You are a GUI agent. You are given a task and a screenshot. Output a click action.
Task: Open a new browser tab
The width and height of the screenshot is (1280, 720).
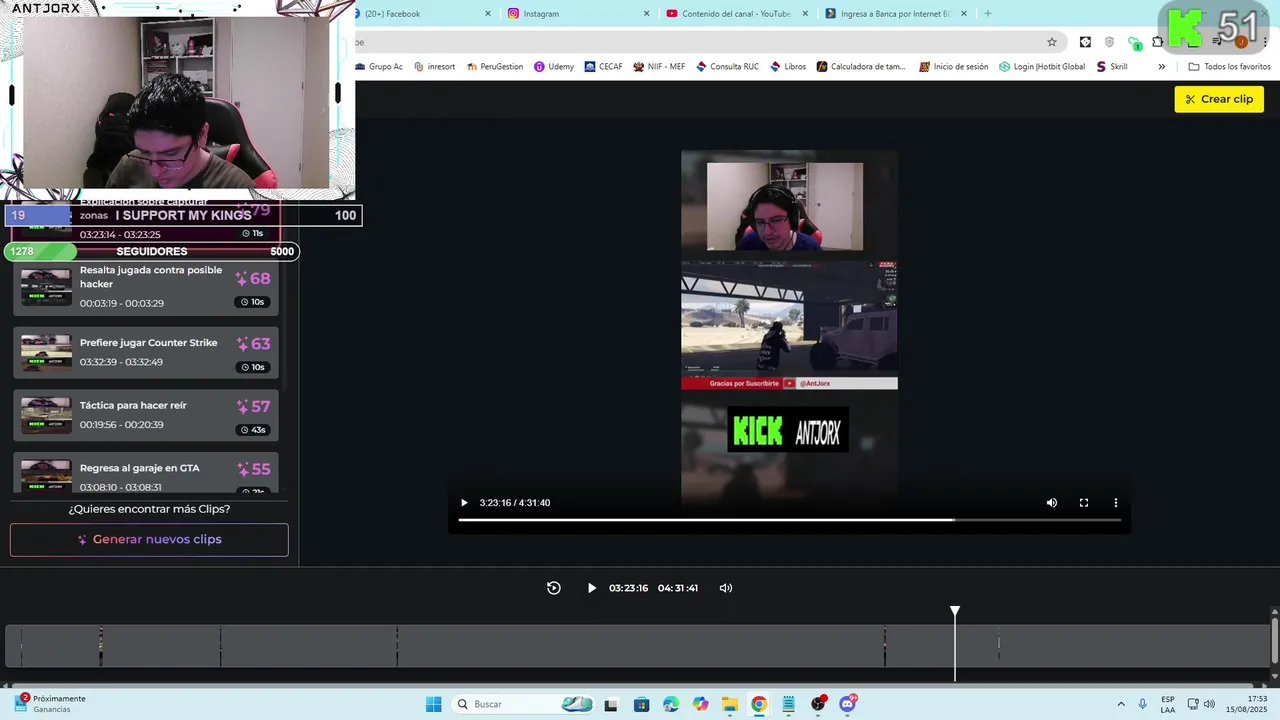[x=988, y=14]
